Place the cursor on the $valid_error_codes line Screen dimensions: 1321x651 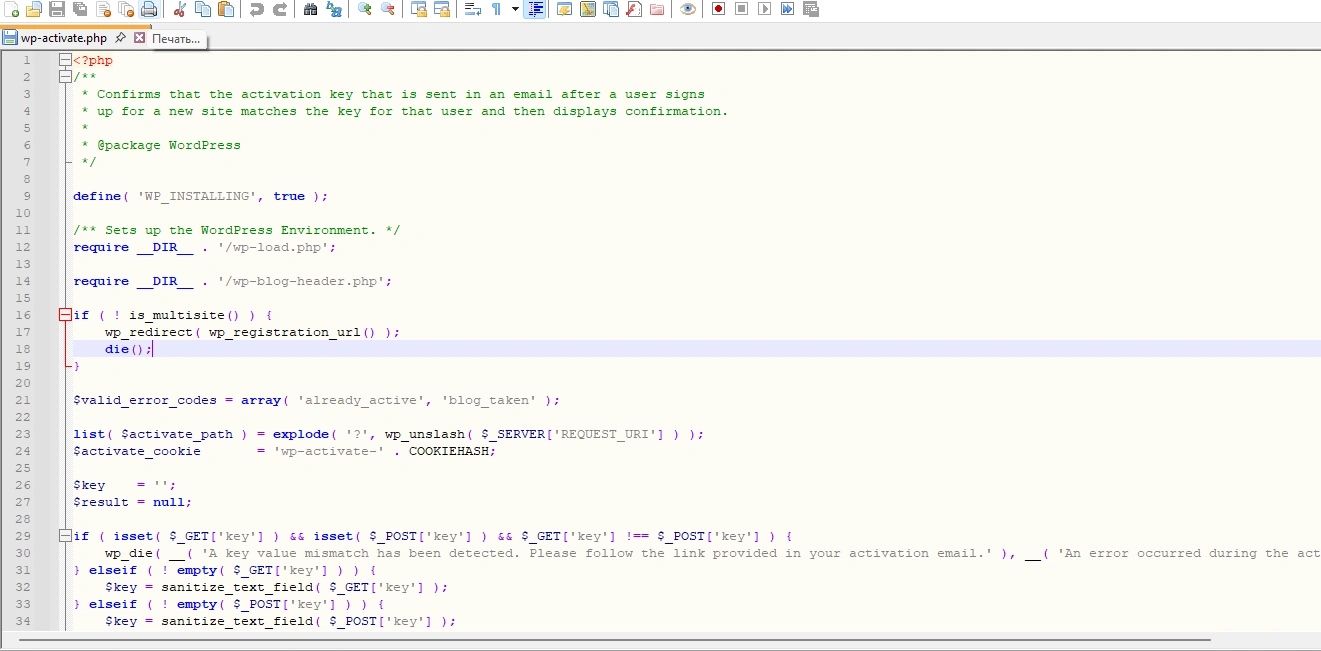(x=316, y=400)
